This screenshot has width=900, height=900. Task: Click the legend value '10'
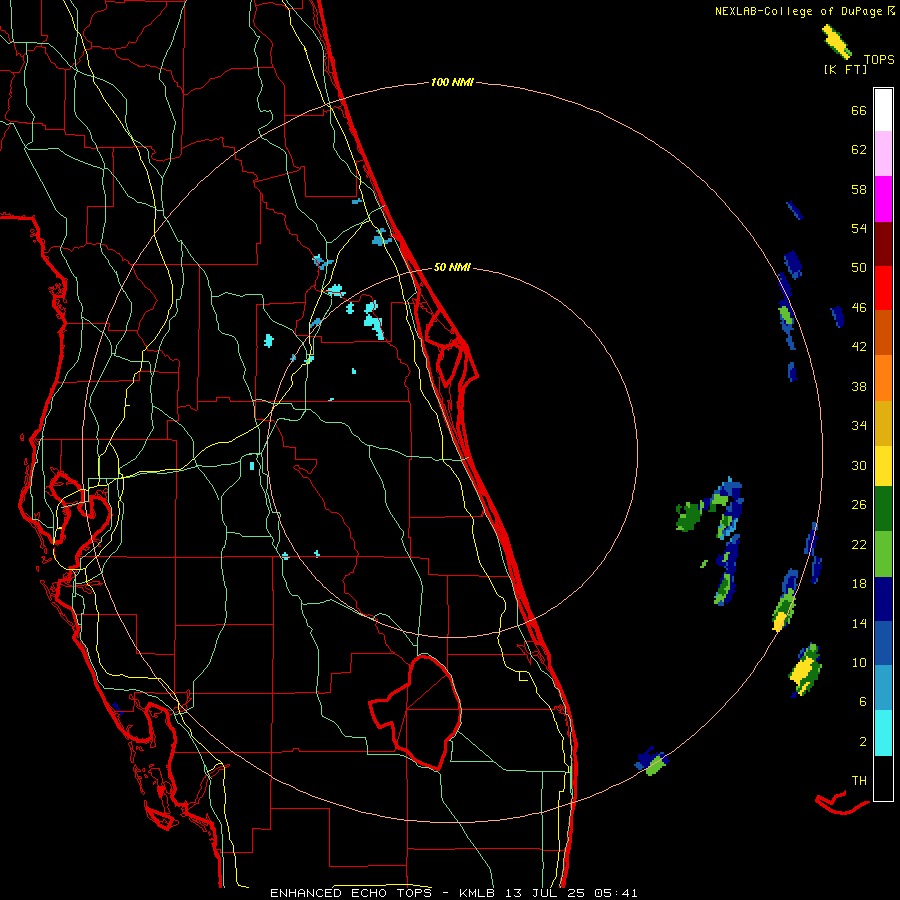pos(859,663)
